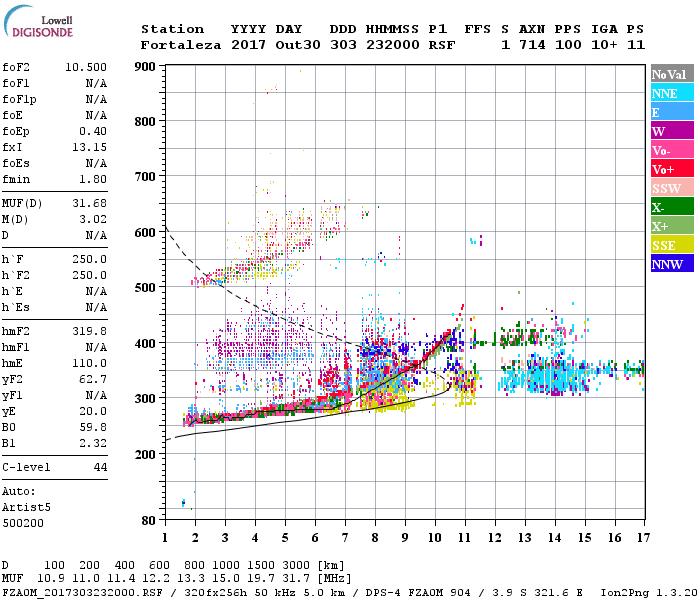Click the MUF(D) value 31.68
The width and height of the screenshot is (700, 600).
pos(89,203)
